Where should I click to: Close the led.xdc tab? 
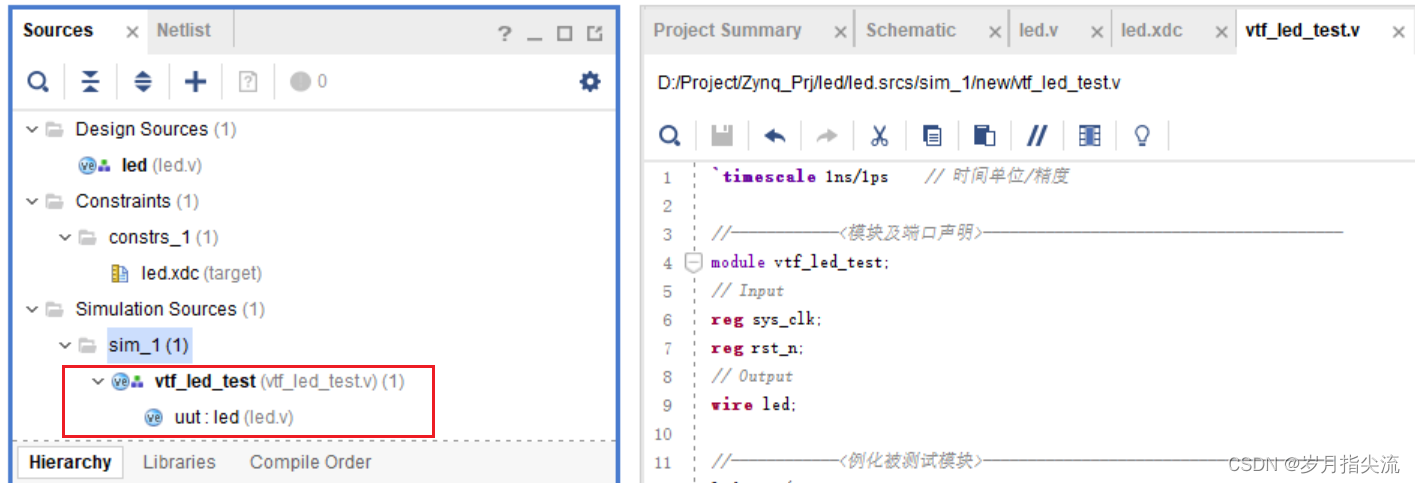coord(1221,32)
